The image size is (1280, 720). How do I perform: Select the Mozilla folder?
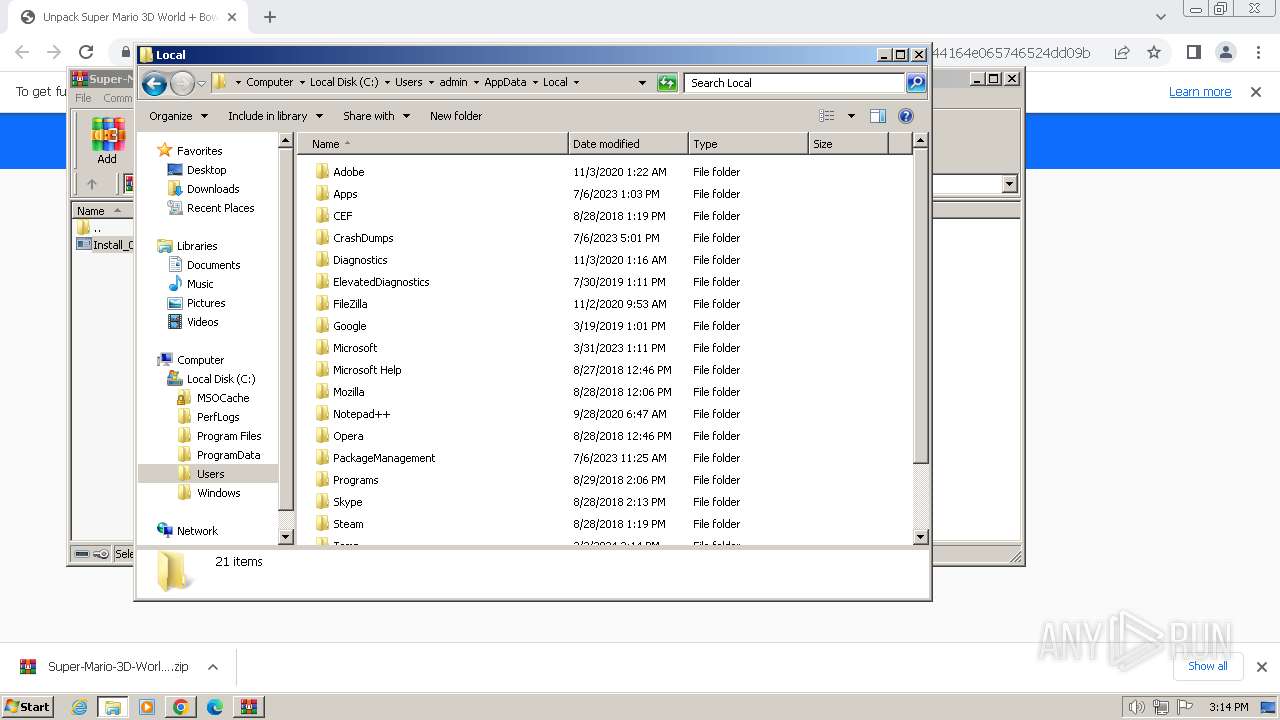pyautogui.click(x=348, y=392)
